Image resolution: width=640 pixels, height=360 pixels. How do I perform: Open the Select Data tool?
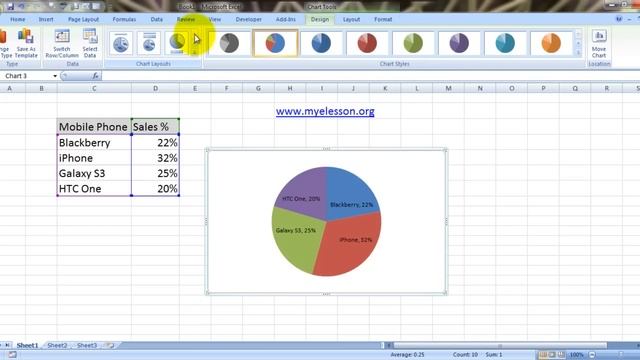[90, 43]
